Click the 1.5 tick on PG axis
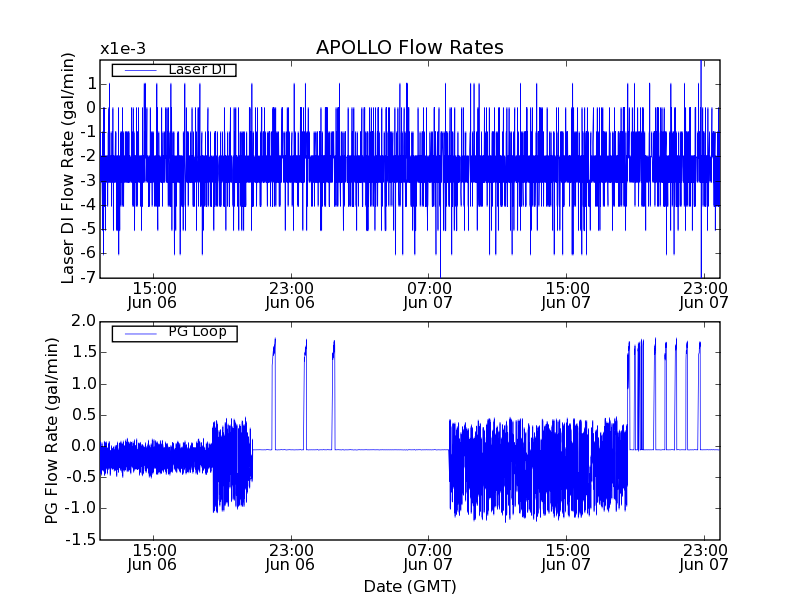This screenshot has width=800, height=600. [x=84, y=352]
